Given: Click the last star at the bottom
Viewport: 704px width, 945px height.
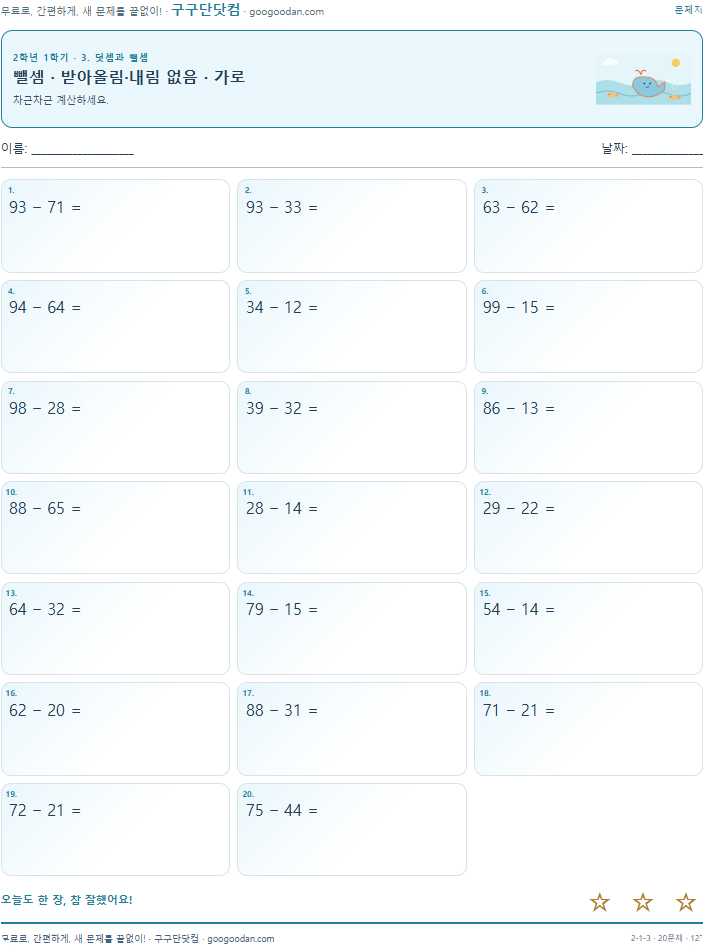Looking at the screenshot, I should [x=685, y=902].
